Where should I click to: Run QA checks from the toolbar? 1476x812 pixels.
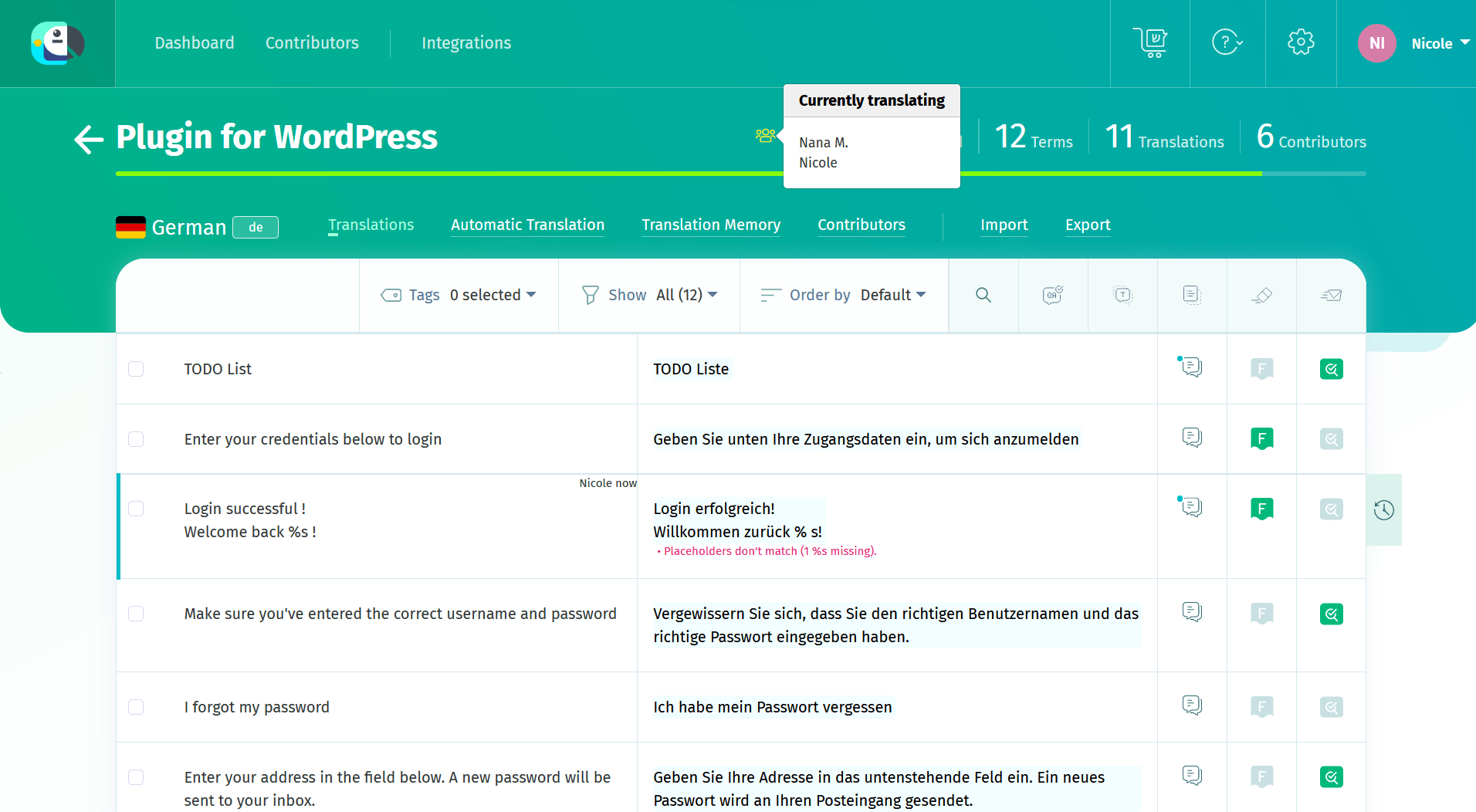click(x=1053, y=295)
